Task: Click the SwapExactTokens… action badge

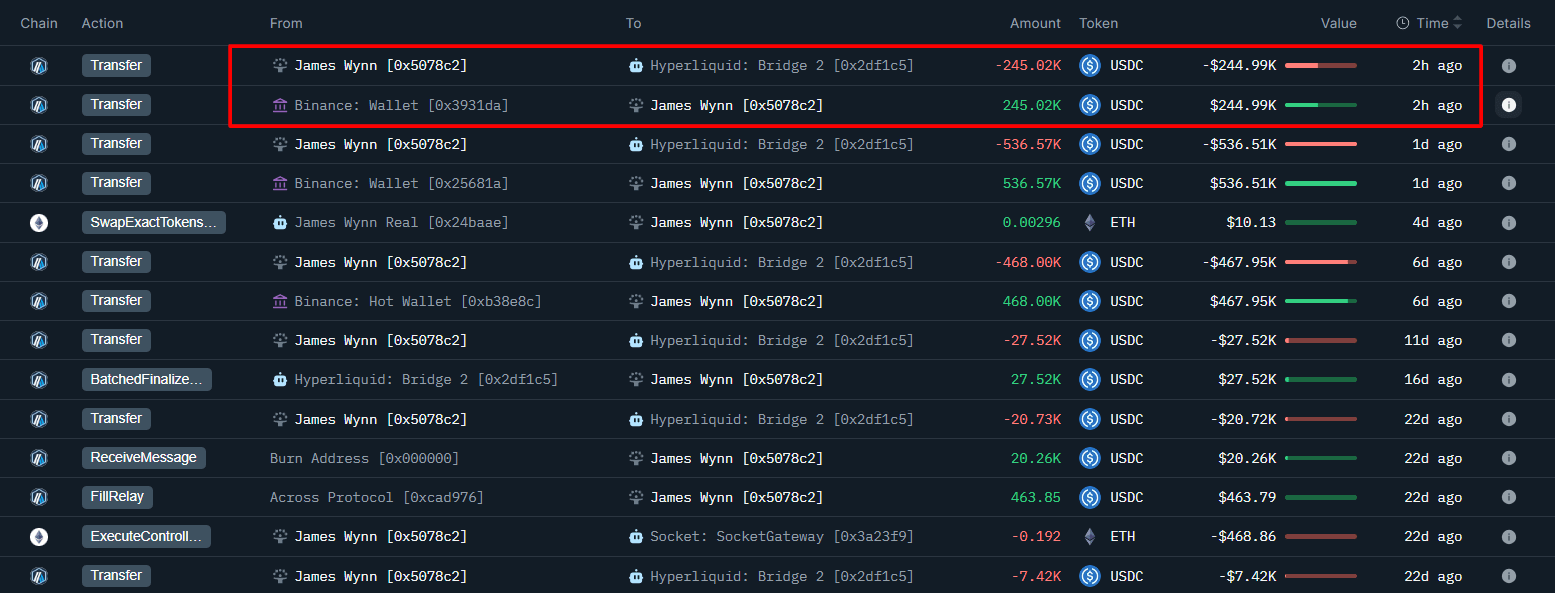Action: point(154,223)
